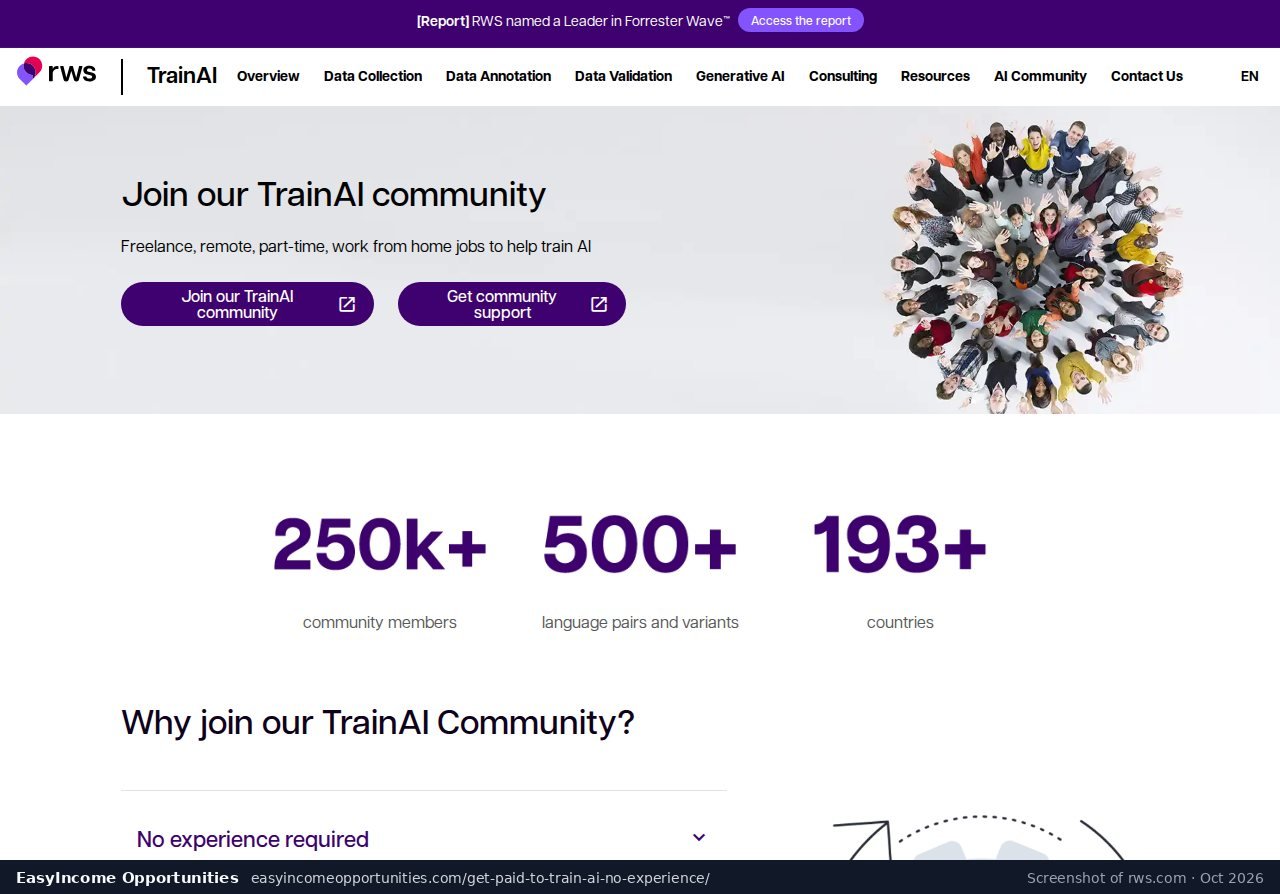Click the RWS logo icon
The height and width of the screenshot is (894, 1280).
57,72
